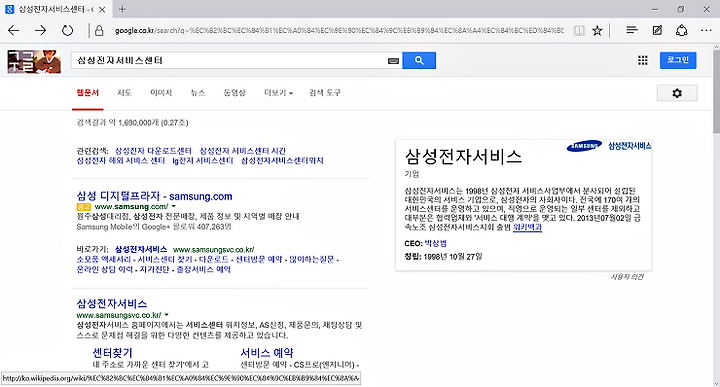Click the 사용자 의견 feedback link
This screenshot has height=387, width=720.
[627, 277]
